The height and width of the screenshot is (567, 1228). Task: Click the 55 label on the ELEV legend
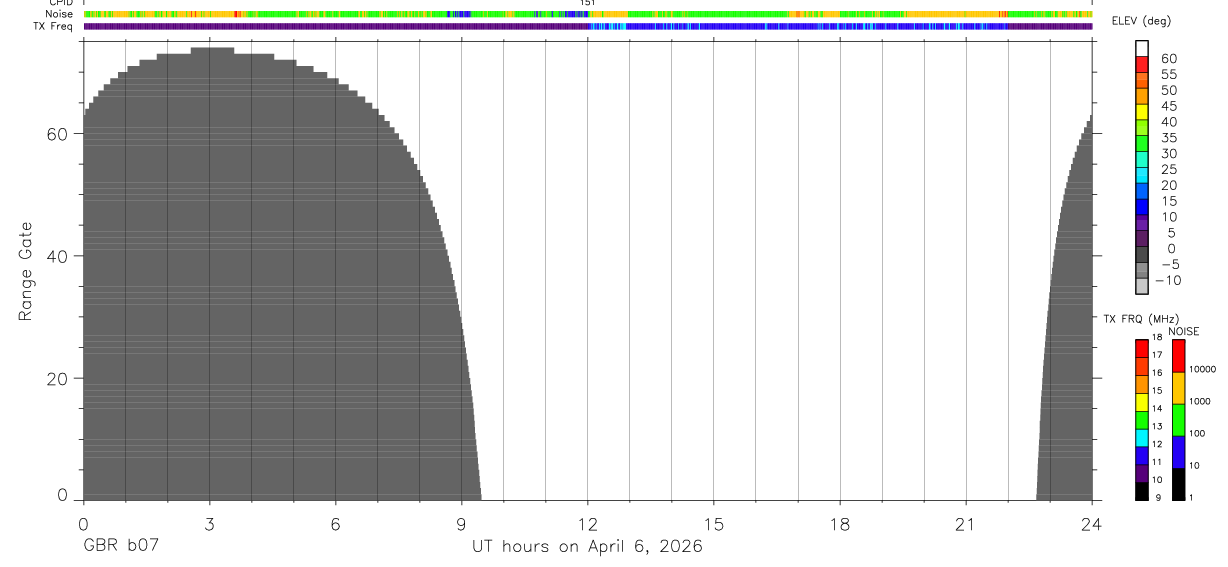(1168, 74)
